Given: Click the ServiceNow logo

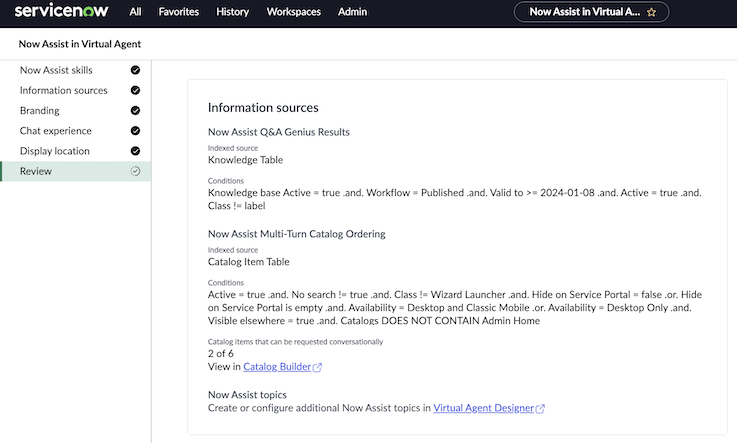Looking at the screenshot, I should [x=61, y=11].
